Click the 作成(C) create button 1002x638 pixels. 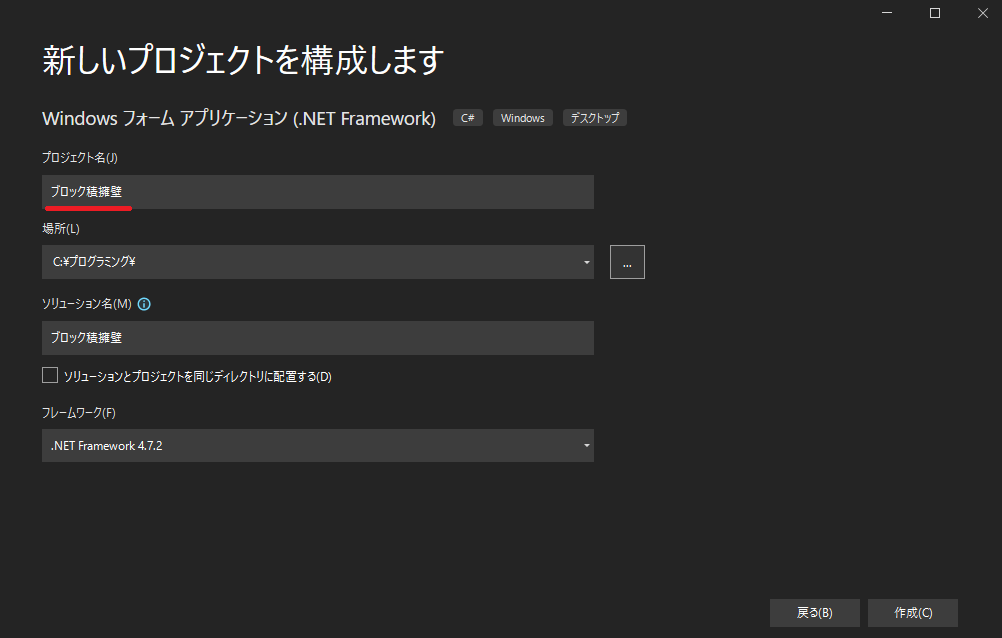point(913,612)
